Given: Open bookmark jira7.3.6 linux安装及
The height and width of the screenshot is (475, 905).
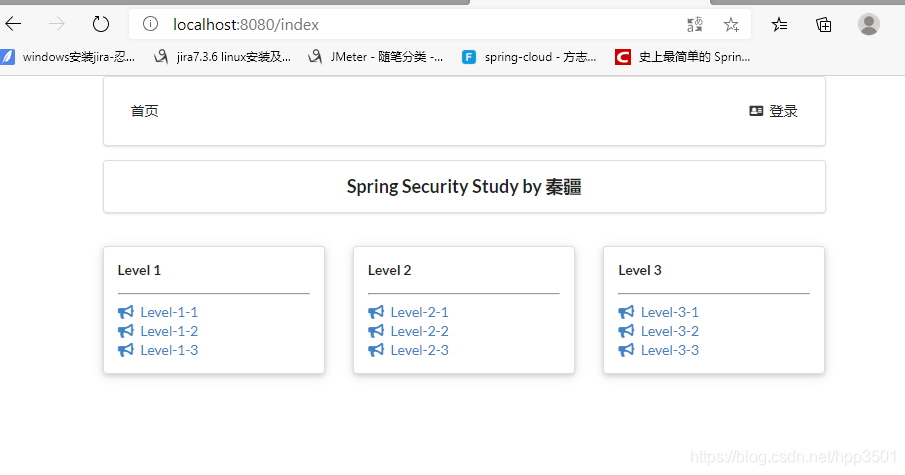Looking at the screenshot, I should click(x=222, y=57).
